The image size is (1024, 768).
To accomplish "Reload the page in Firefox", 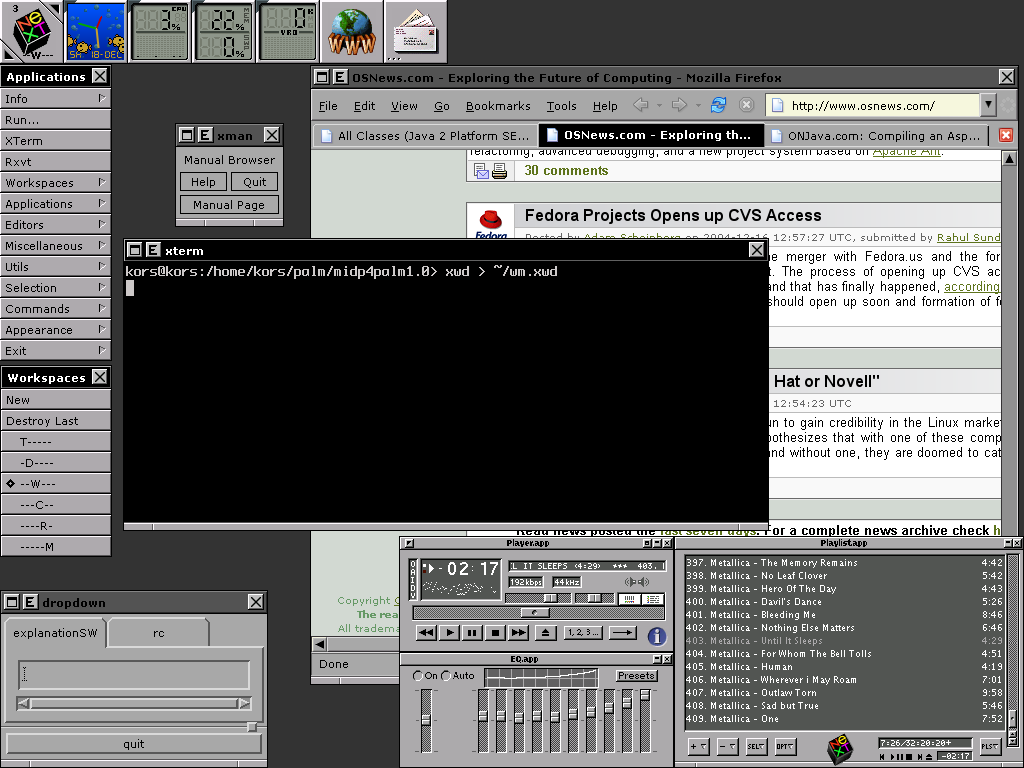I will pos(718,104).
